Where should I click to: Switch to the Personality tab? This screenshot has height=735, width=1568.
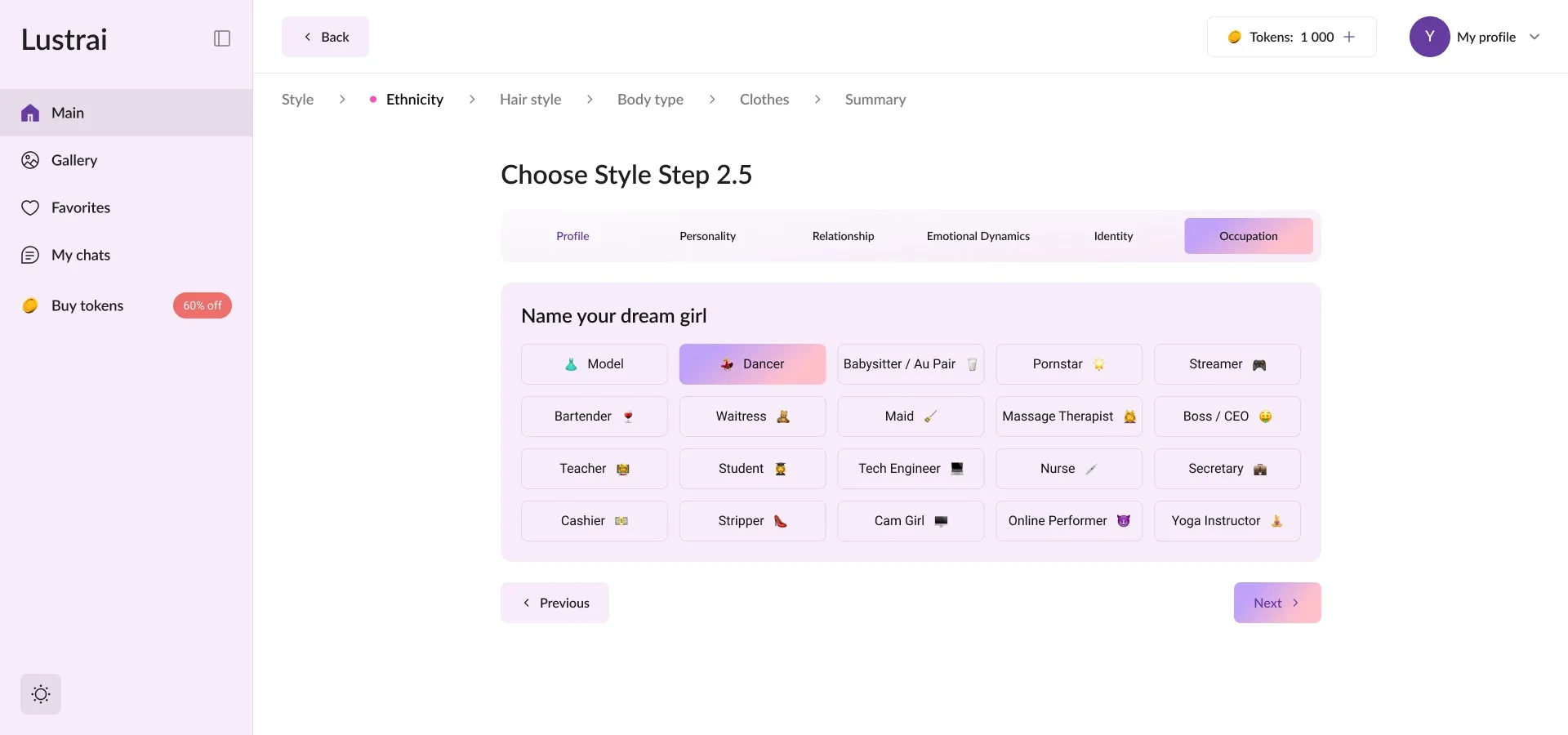coord(707,236)
